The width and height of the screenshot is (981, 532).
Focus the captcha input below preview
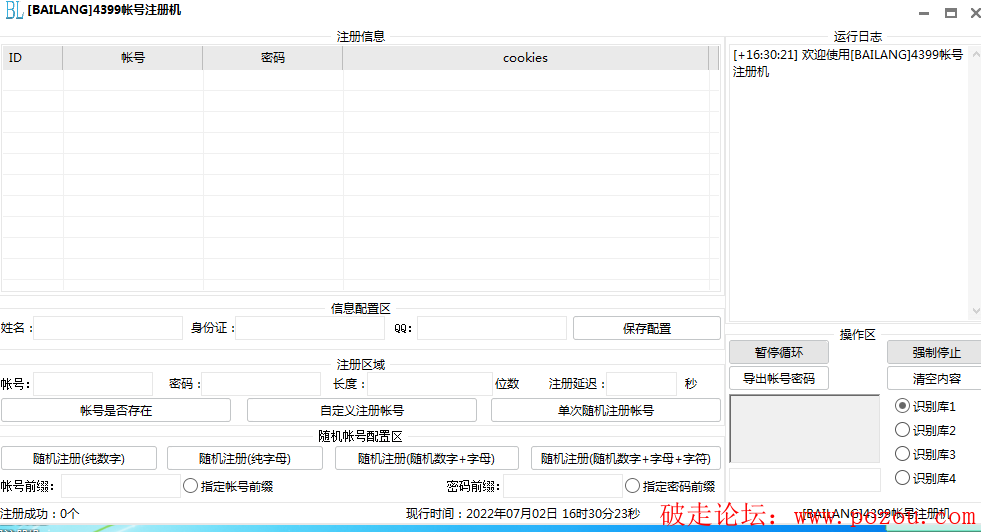click(805, 479)
